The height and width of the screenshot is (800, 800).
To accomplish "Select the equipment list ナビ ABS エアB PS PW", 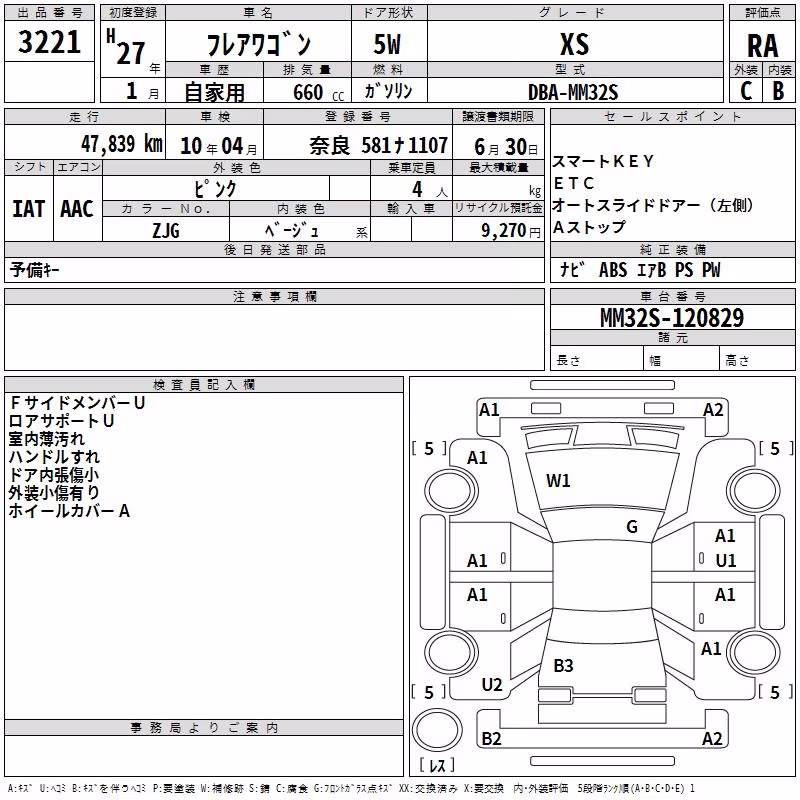I will (640, 270).
